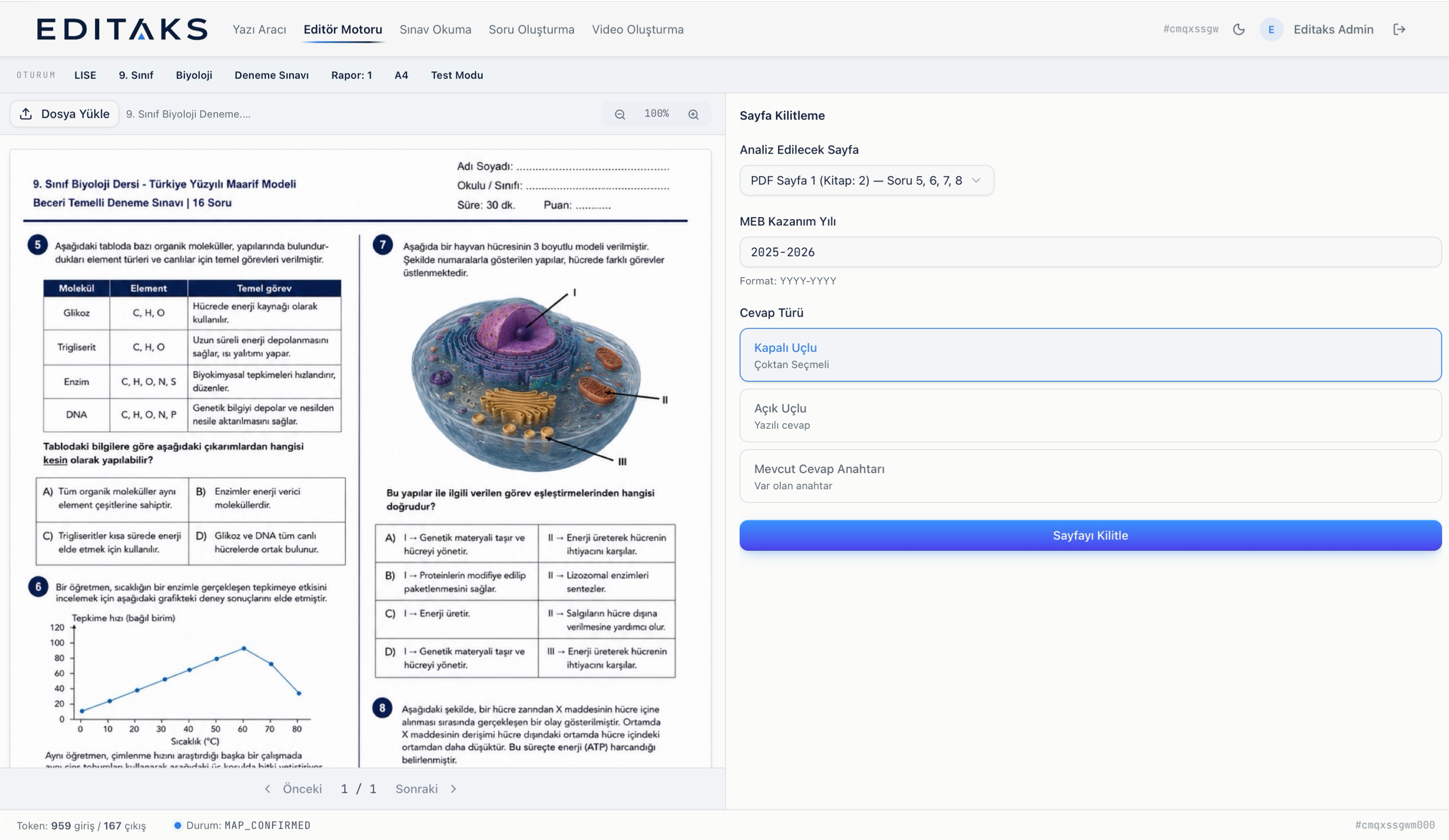Click the Sayfayı Kilitle button
Viewport: 1449px width, 840px height.
pos(1090,535)
